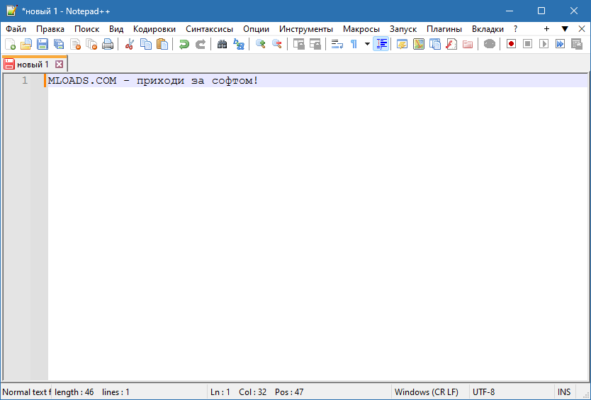The height and width of the screenshot is (400, 591).
Task: Show the Document Map panel icon
Action: click(x=419, y=44)
